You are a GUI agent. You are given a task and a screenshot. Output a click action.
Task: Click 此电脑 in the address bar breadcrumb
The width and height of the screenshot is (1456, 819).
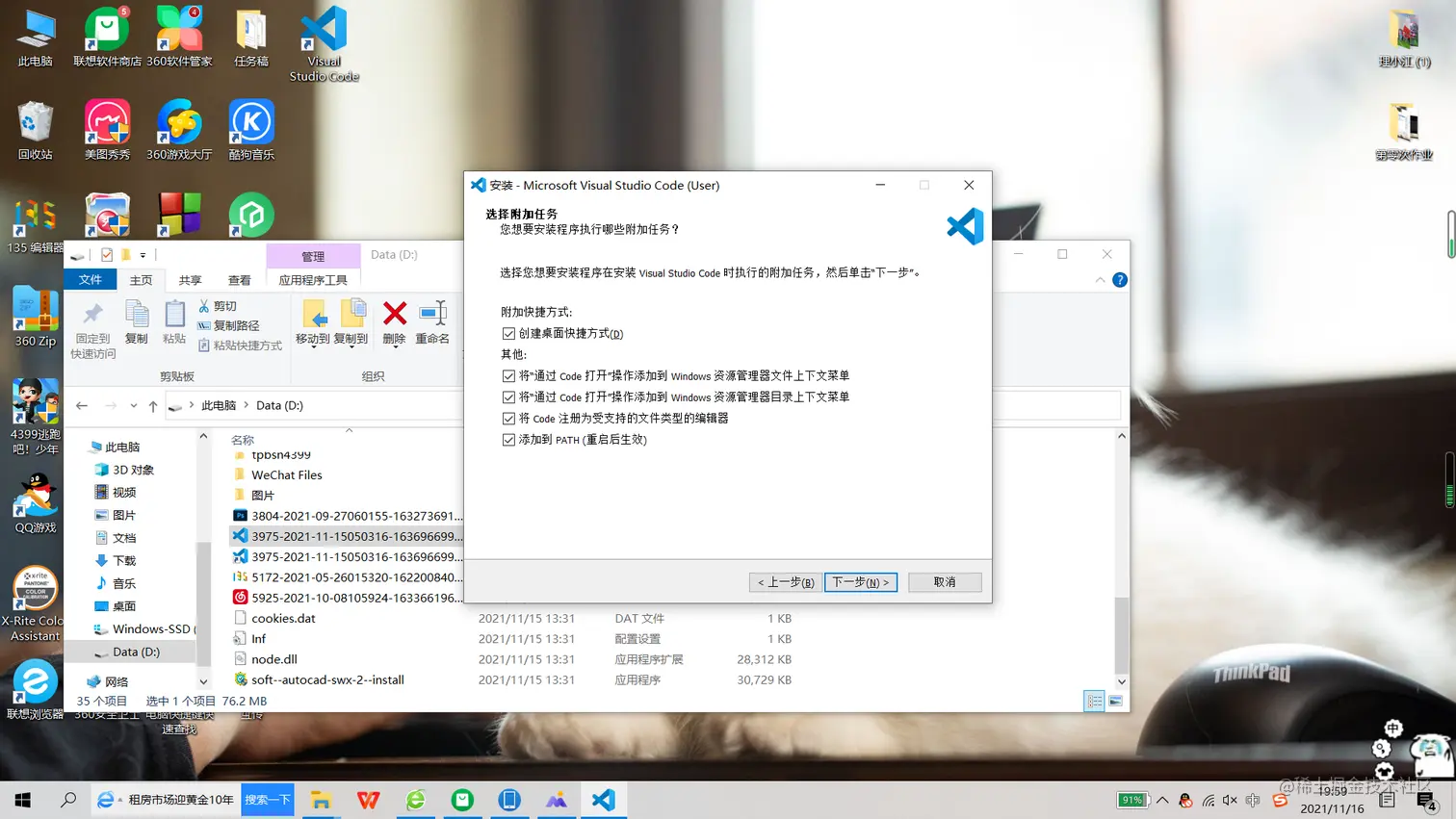click(x=219, y=406)
